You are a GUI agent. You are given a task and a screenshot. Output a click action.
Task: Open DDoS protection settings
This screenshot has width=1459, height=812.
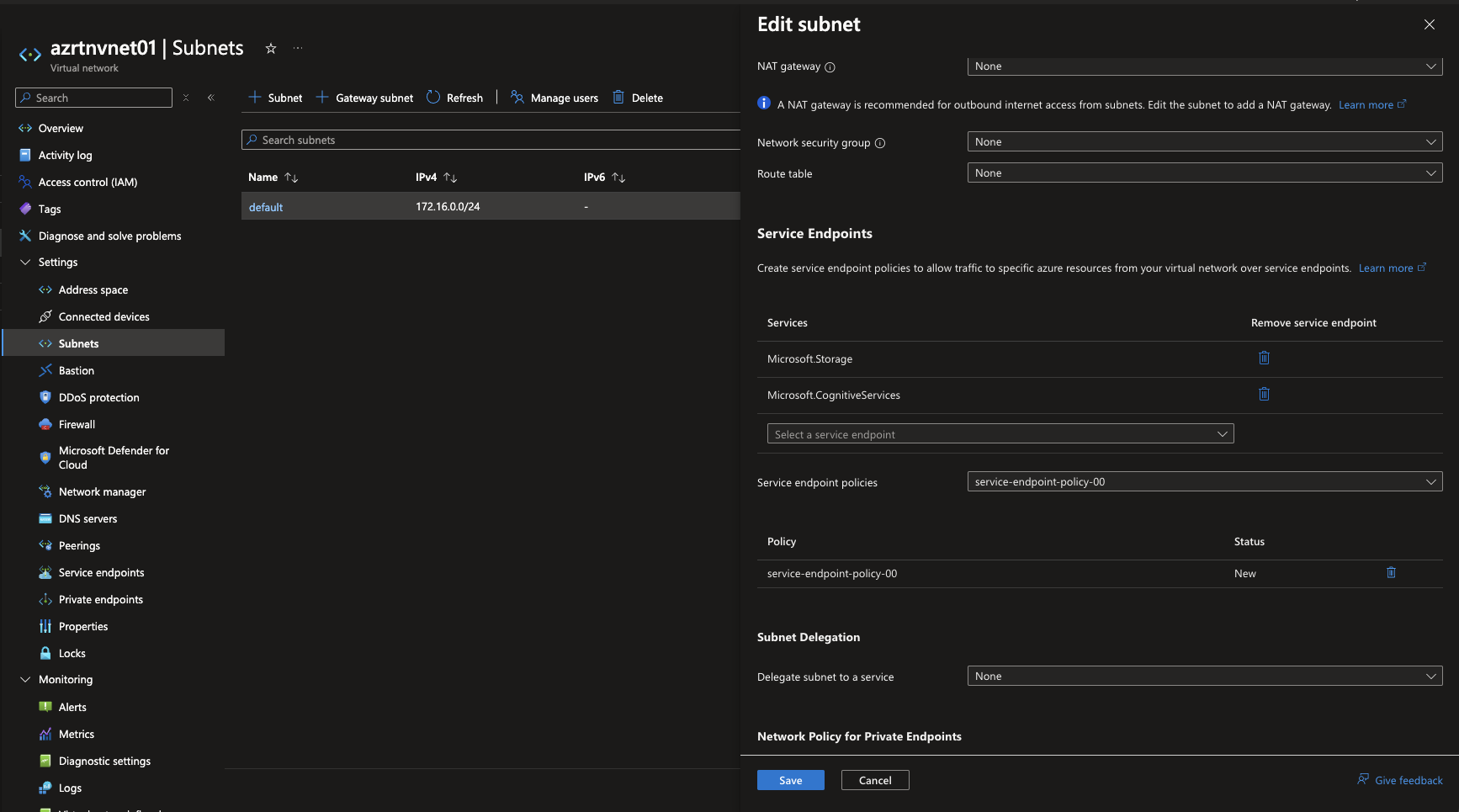pyautogui.click(x=98, y=397)
